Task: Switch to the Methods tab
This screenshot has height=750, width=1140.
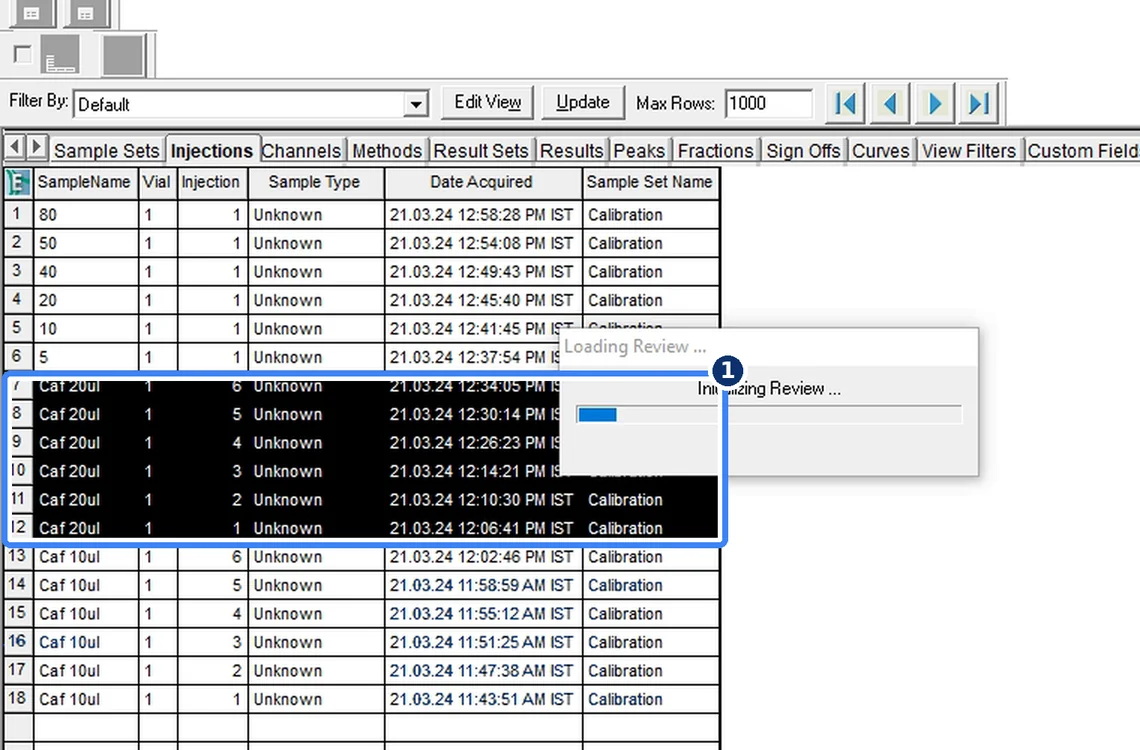Action: pos(387,150)
